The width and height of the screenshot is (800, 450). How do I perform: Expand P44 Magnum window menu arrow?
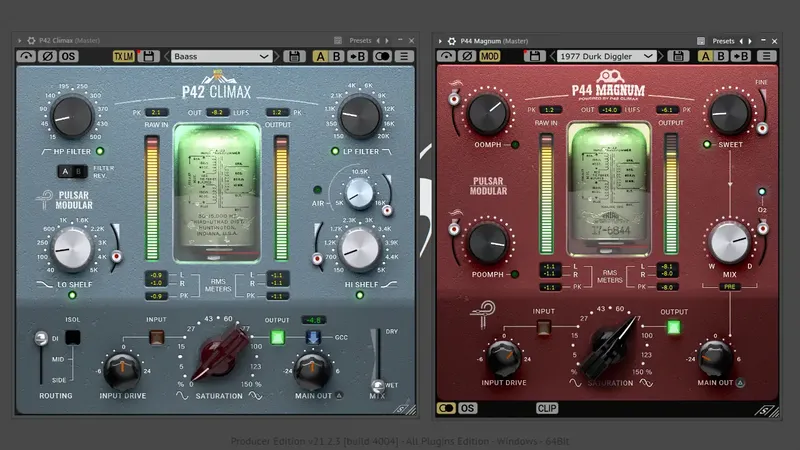pos(440,41)
